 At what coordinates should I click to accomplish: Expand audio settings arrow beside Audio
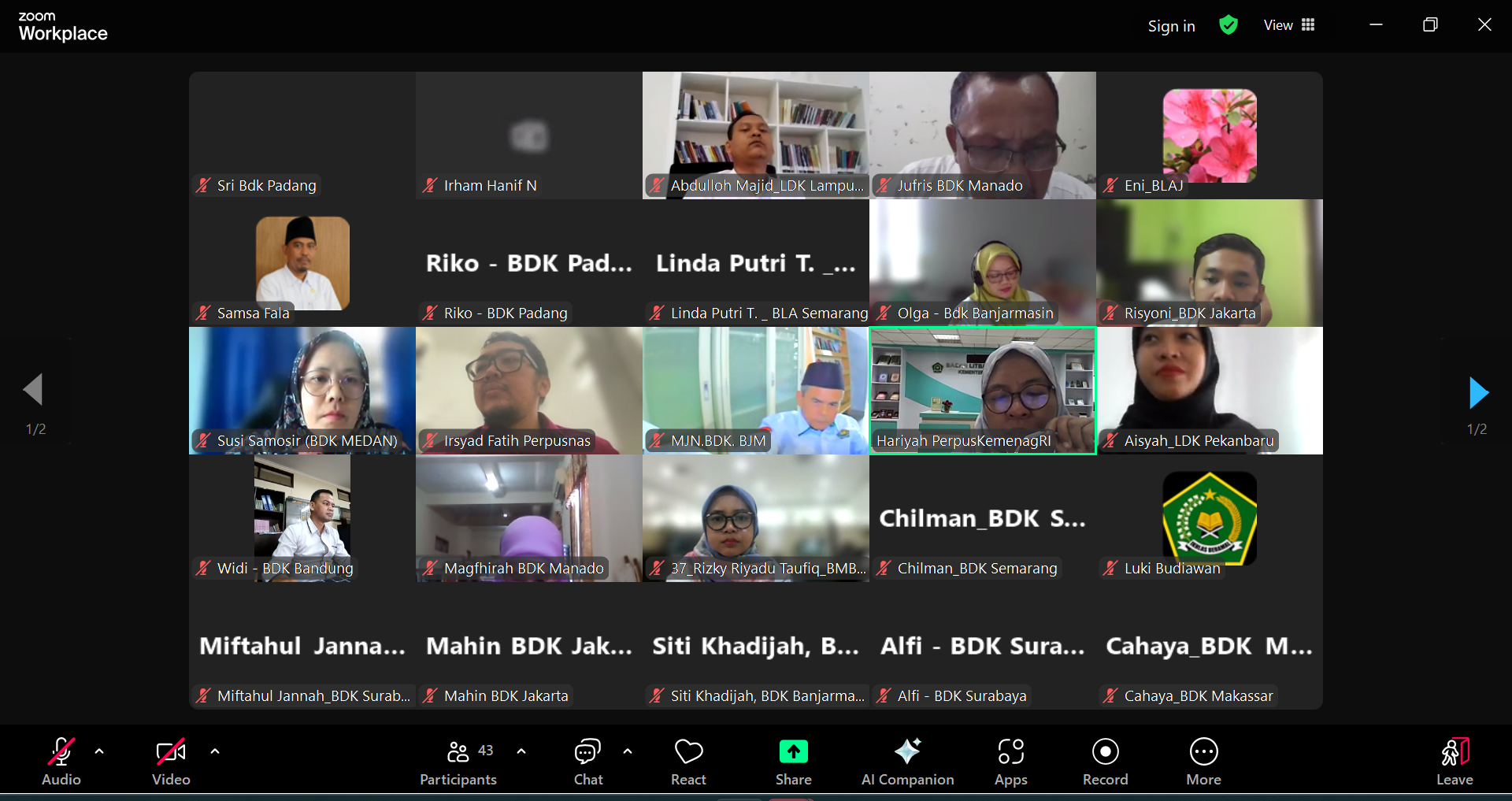click(x=99, y=751)
